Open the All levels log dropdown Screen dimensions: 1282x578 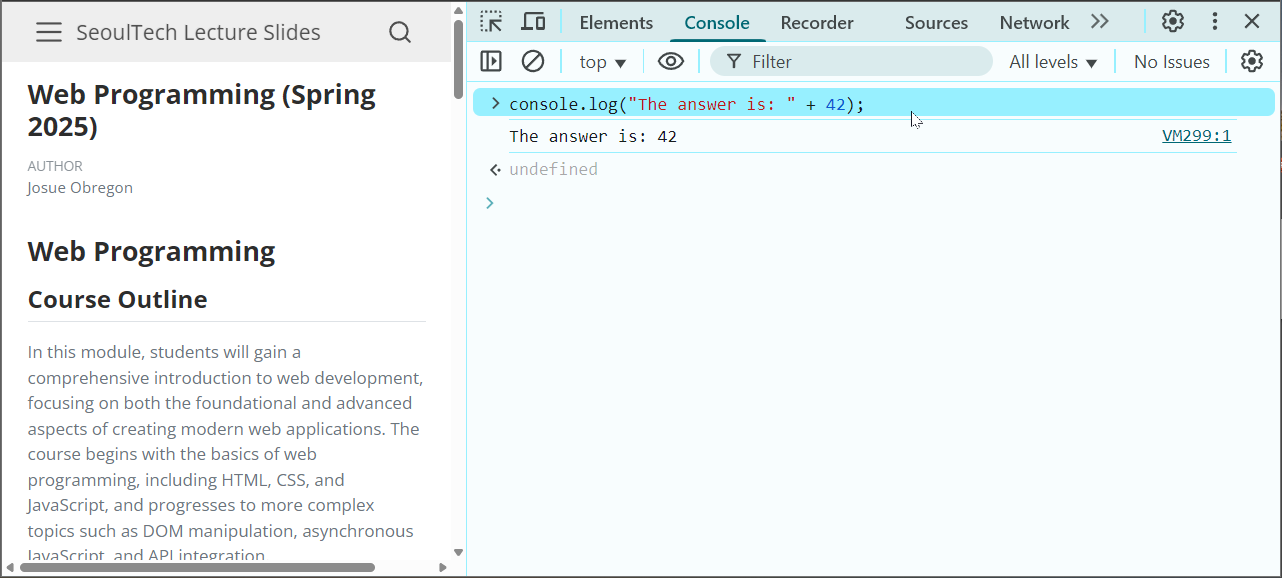pyautogui.click(x=1053, y=62)
